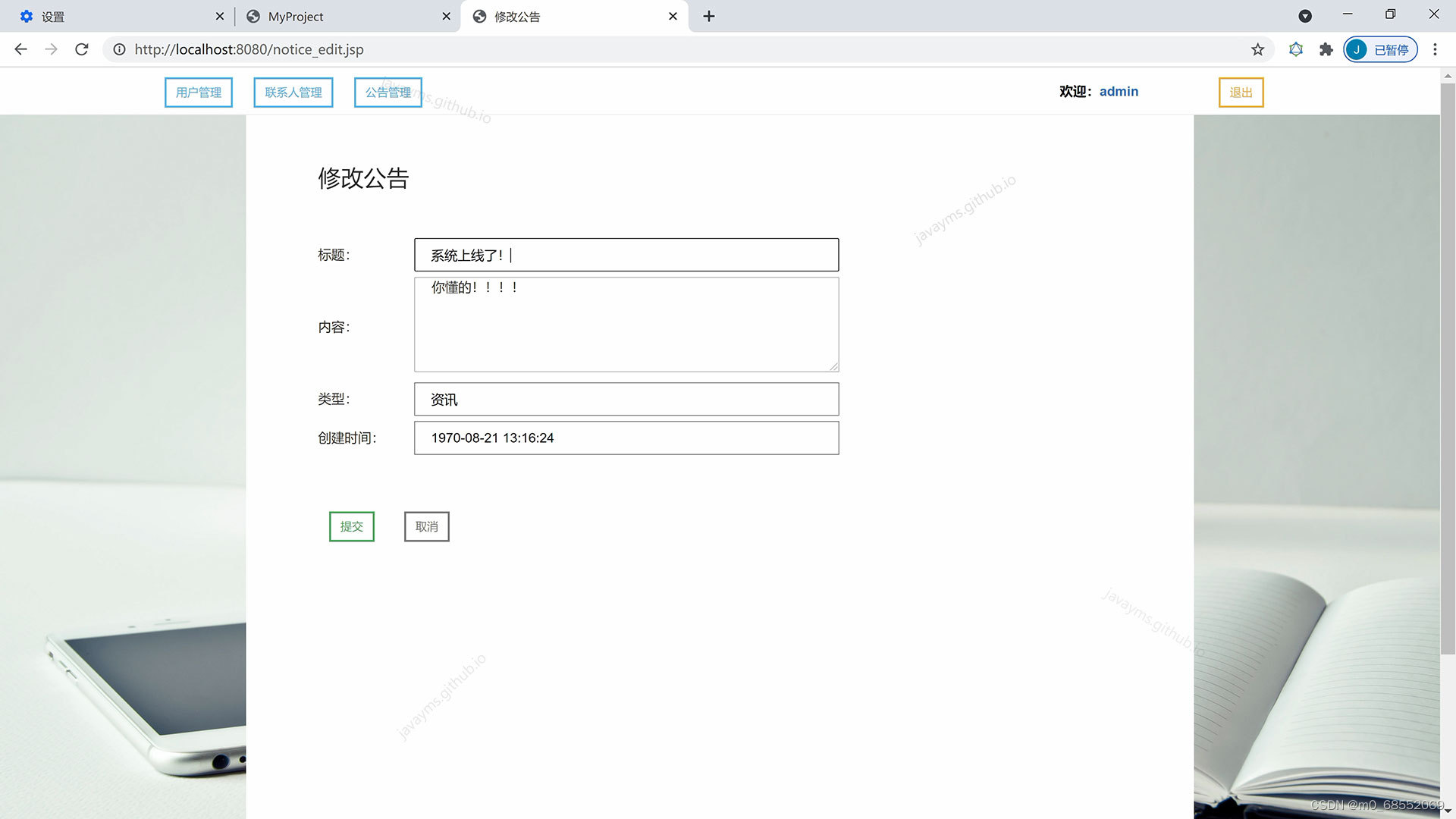Open the tab search dropdown arrow

click(x=1305, y=16)
